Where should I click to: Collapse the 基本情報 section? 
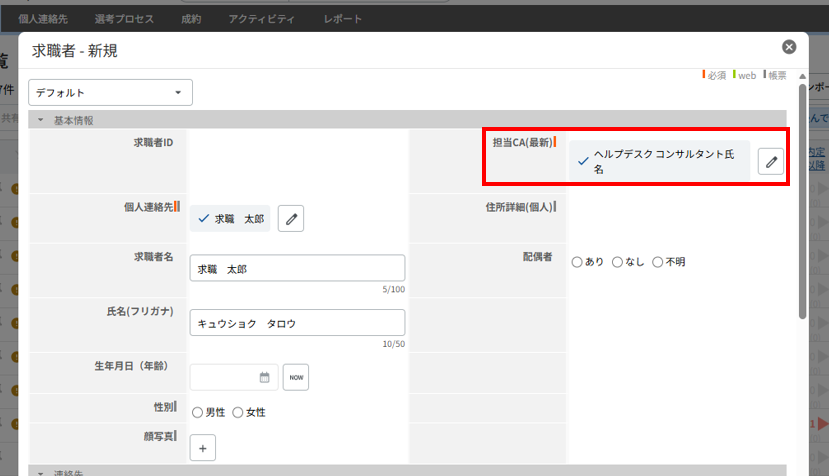(x=42, y=120)
